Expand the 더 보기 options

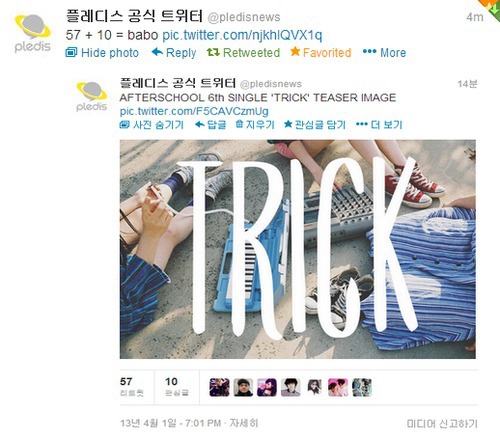(x=379, y=125)
